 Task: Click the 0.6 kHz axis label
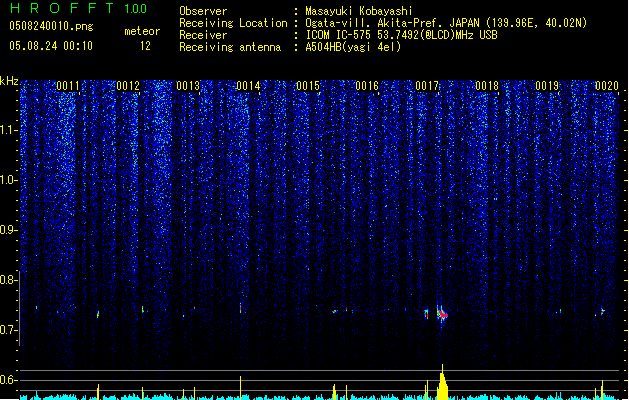tap(9, 380)
